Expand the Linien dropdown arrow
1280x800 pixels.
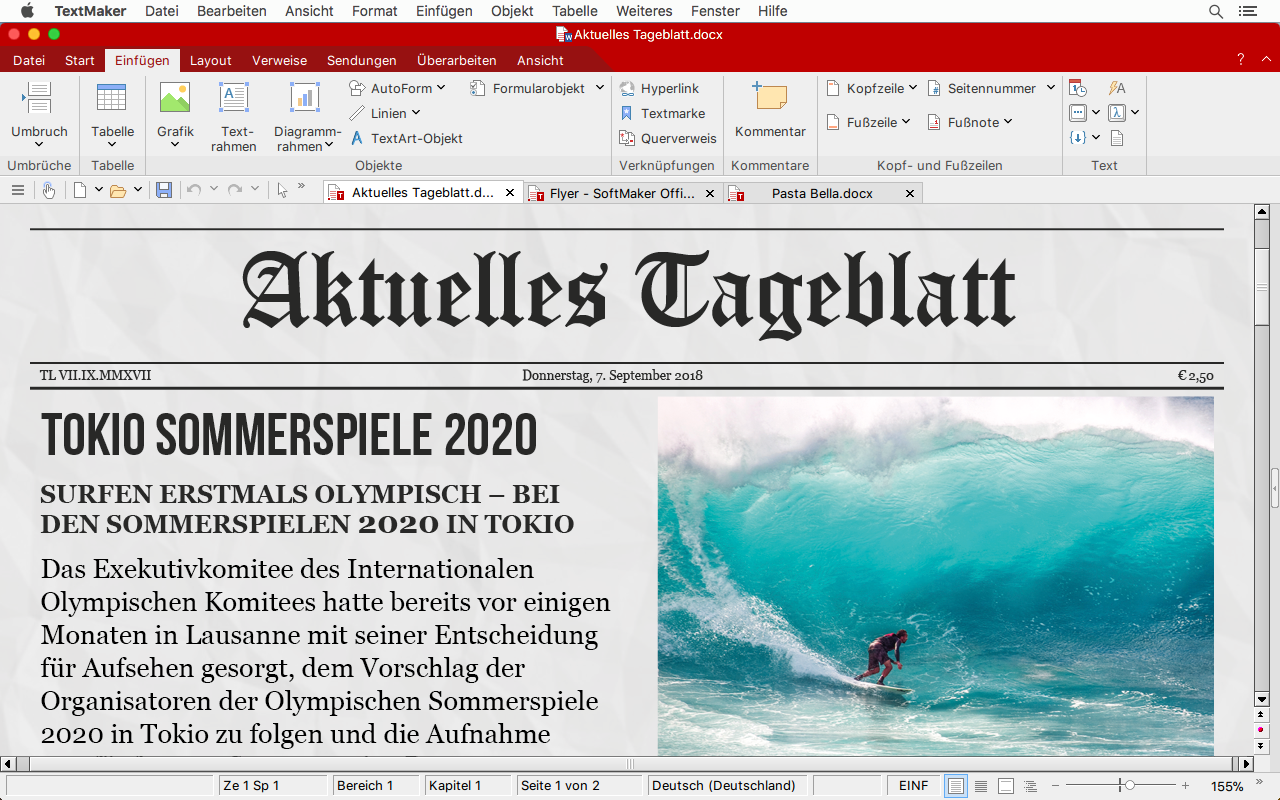tap(416, 113)
